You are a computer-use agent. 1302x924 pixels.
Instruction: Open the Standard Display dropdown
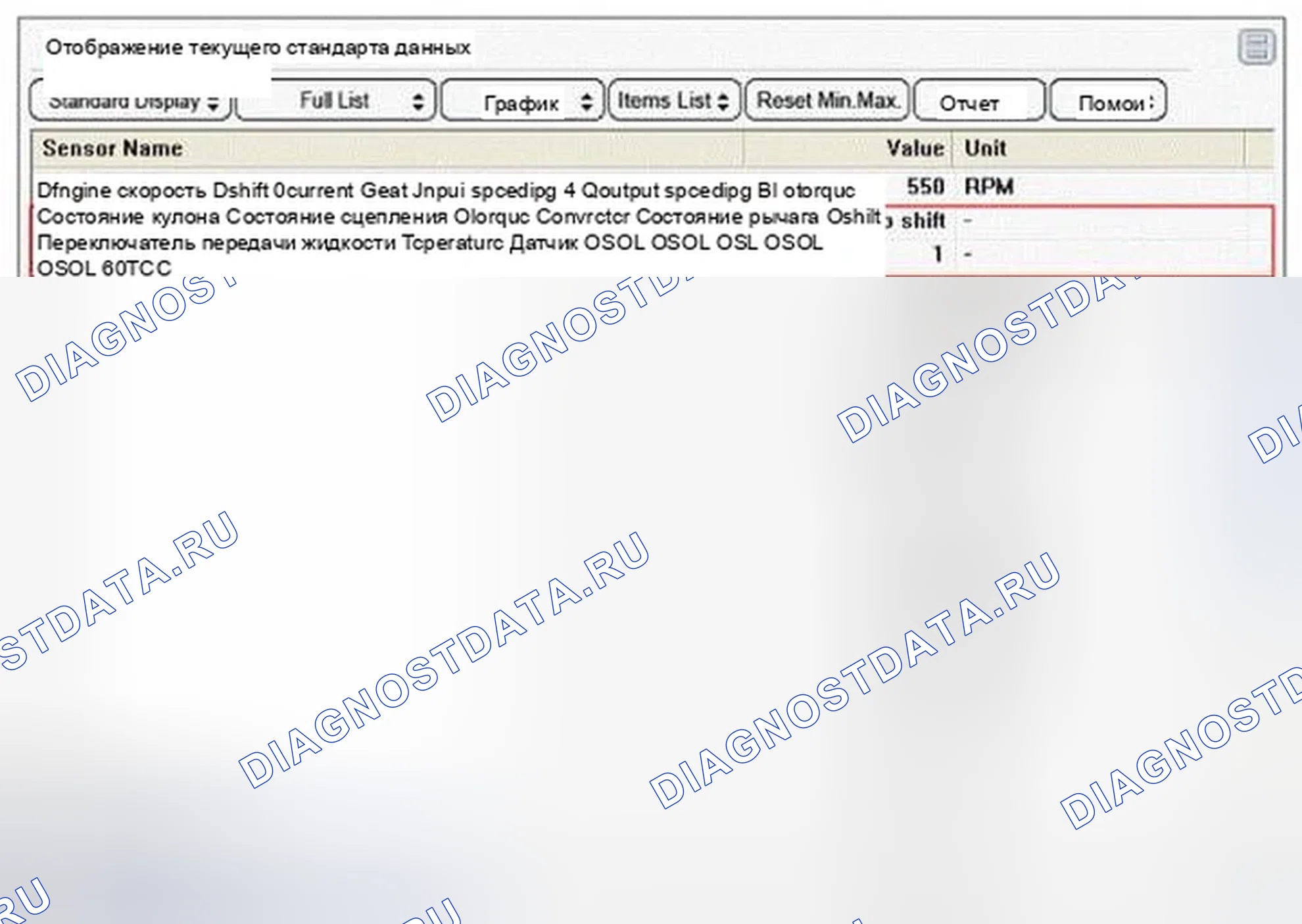[x=132, y=101]
